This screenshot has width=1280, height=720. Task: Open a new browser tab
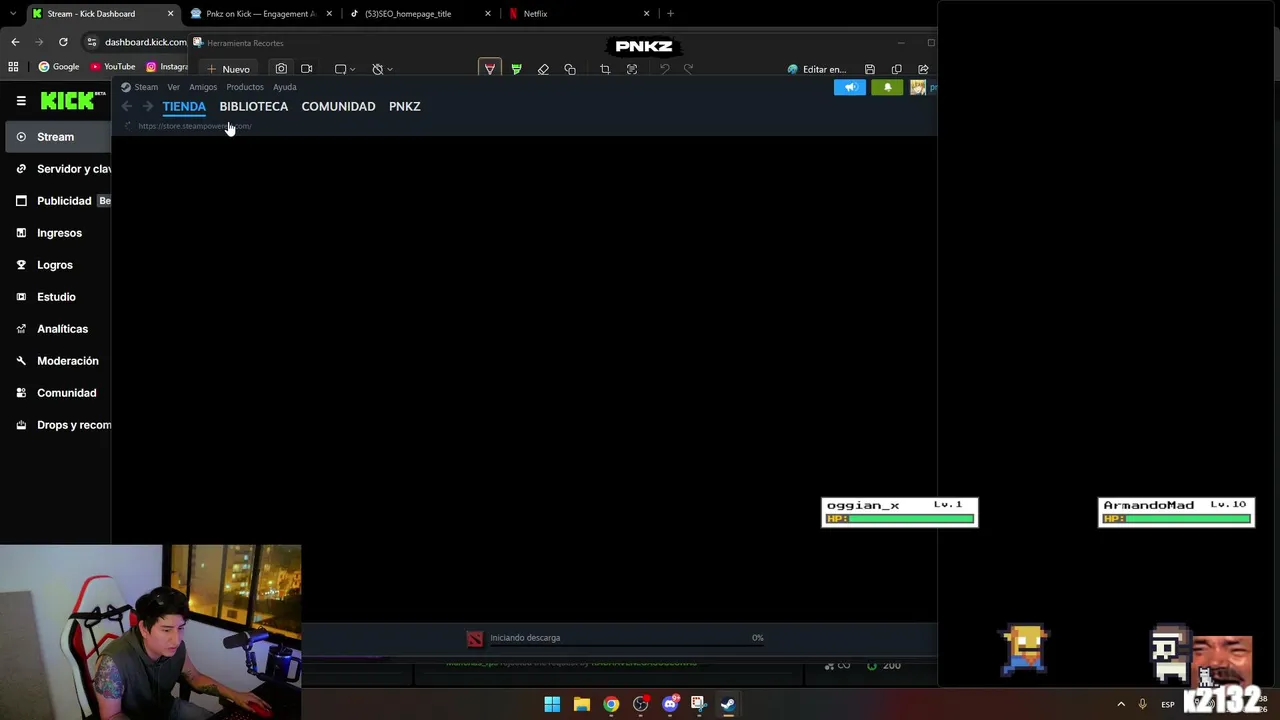point(670,14)
